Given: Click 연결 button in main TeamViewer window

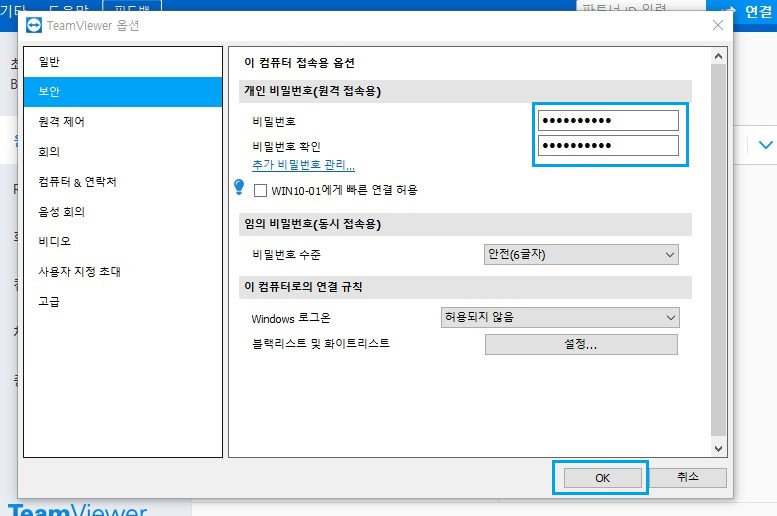Looking at the screenshot, I should click(x=742, y=12).
